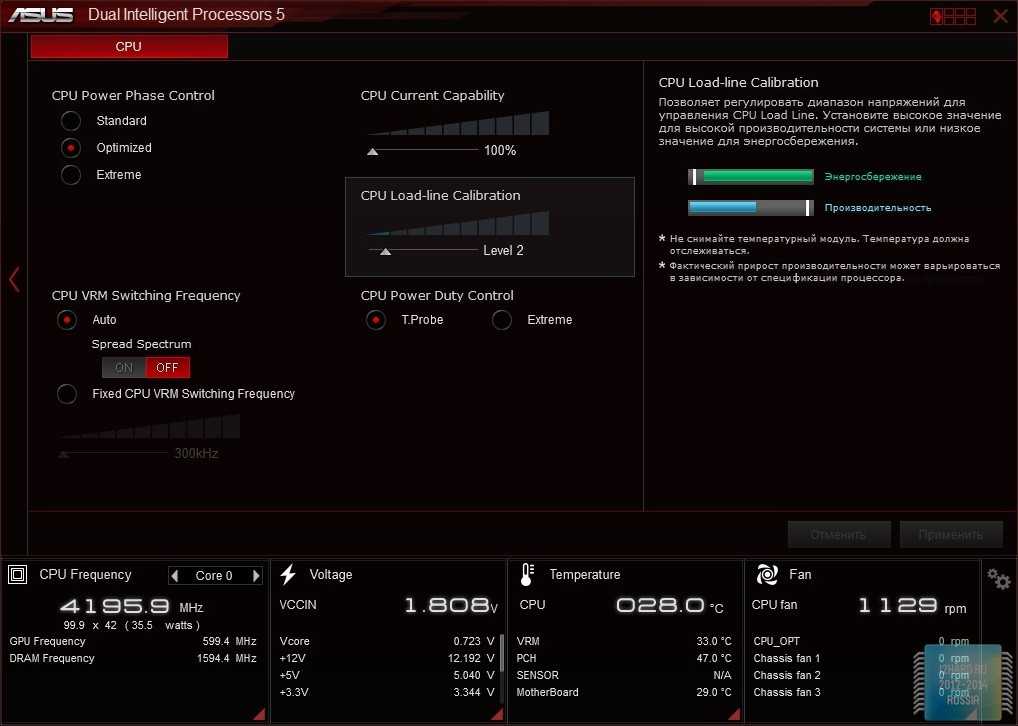Select Extreme CPU power phase control
This screenshot has width=1018, height=726.
click(x=71, y=175)
